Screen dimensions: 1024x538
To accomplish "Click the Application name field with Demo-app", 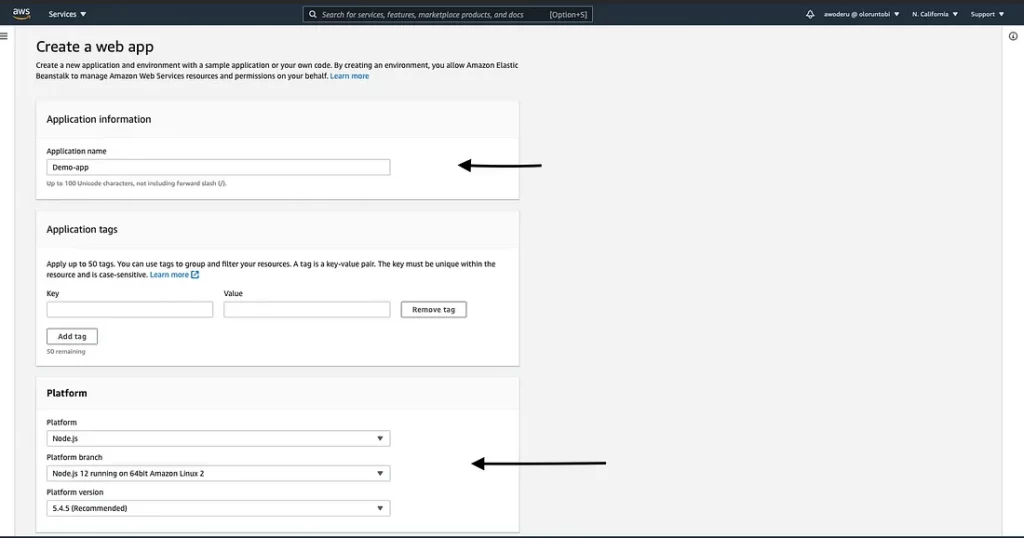I will (x=218, y=168).
